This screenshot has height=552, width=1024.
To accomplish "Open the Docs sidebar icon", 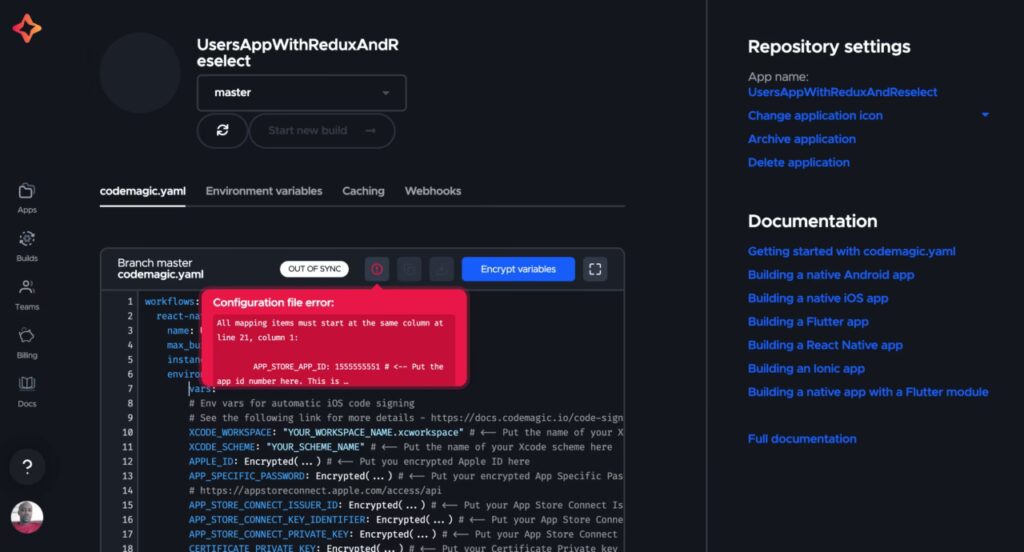I will point(27,389).
